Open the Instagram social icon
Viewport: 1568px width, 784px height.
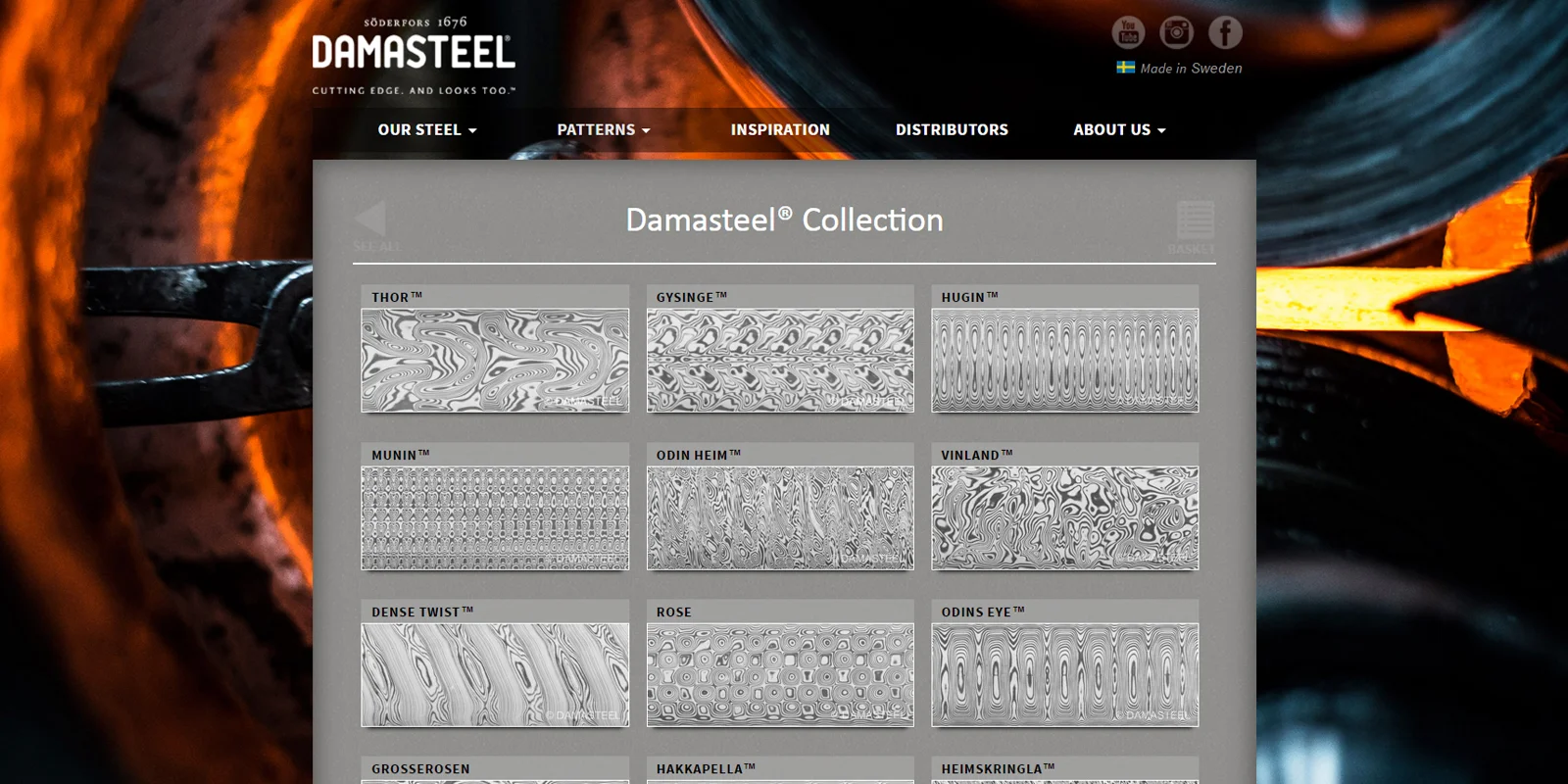click(x=1177, y=32)
